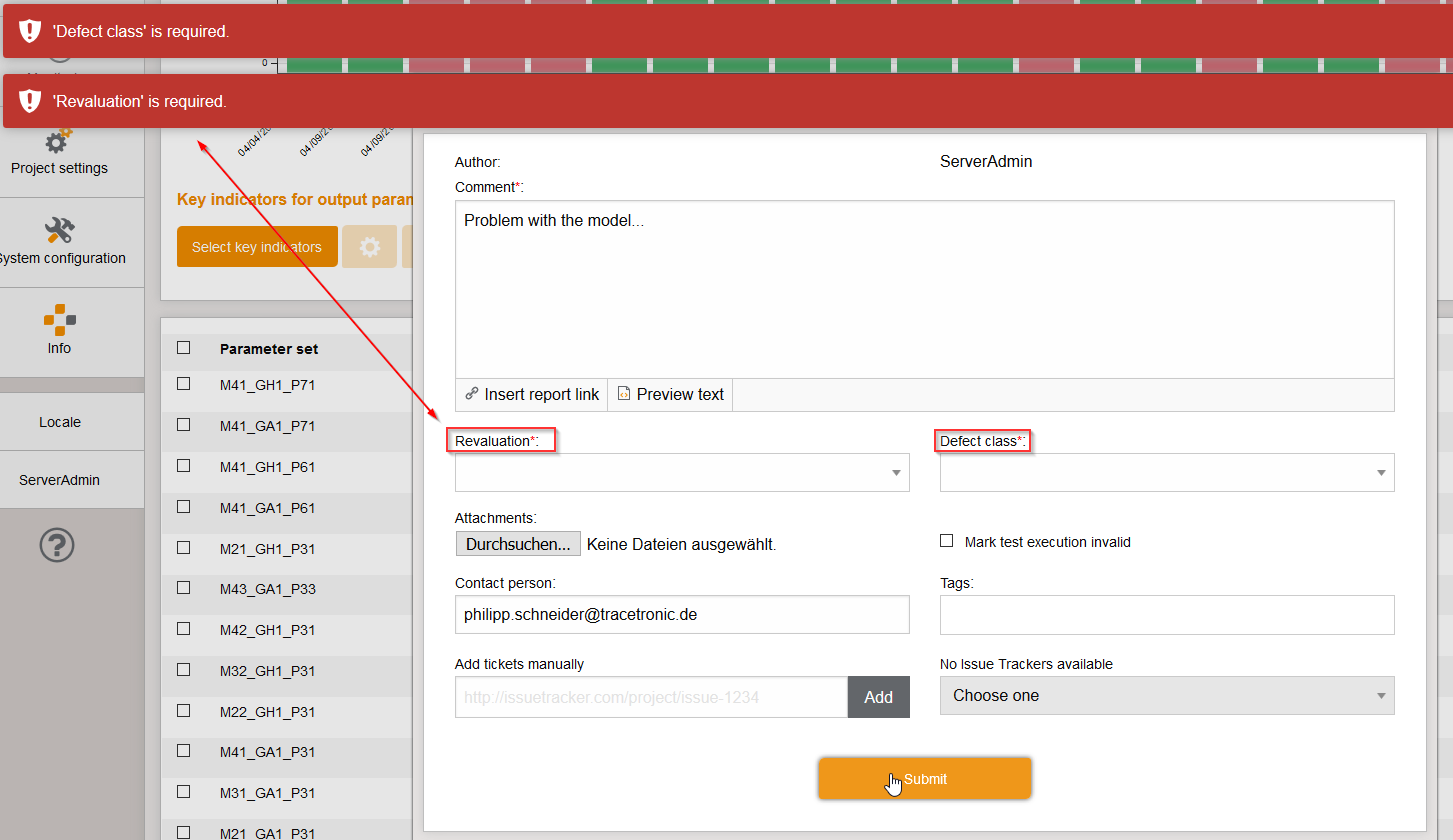
Task: Click the Preview text button
Action: (x=670, y=395)
